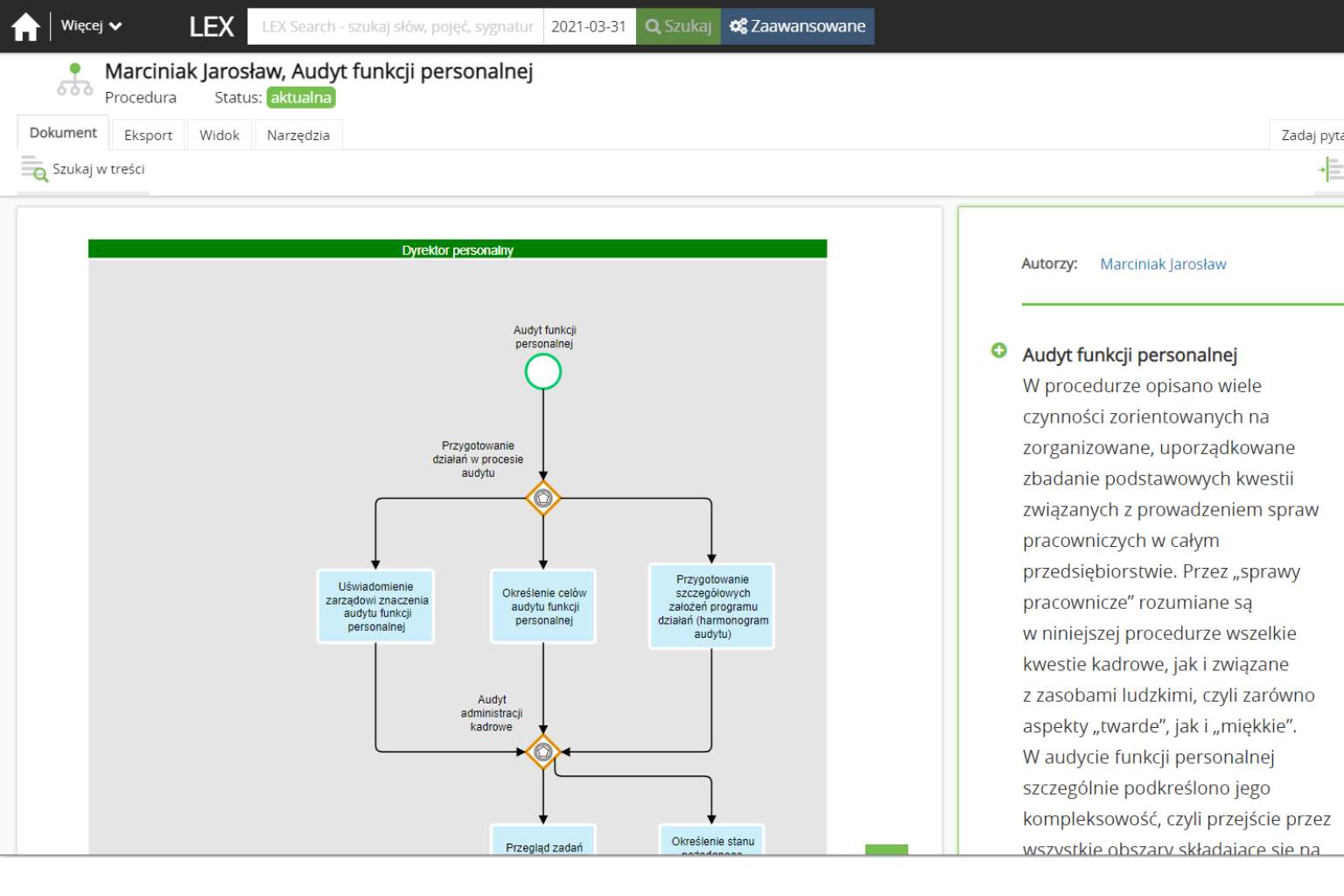Open author link Marciniak Jarosław

(x=1162, y=264)
